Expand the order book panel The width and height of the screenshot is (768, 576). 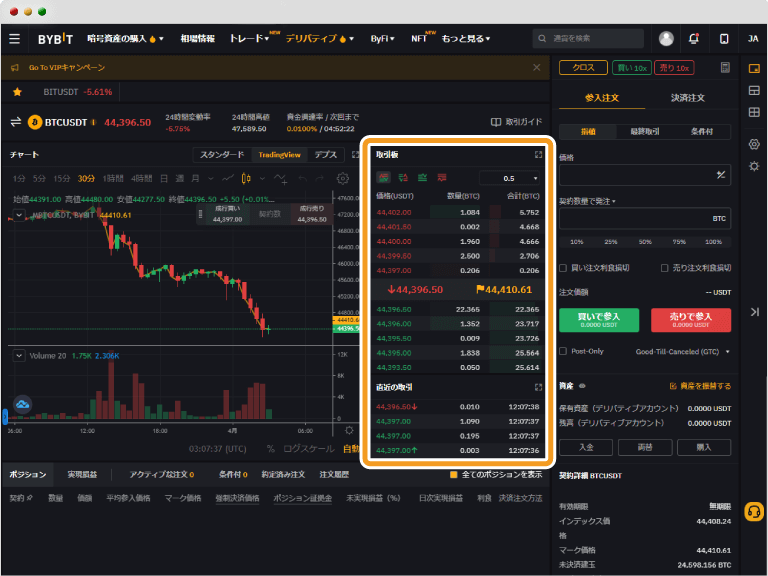[x=538, y=155]
